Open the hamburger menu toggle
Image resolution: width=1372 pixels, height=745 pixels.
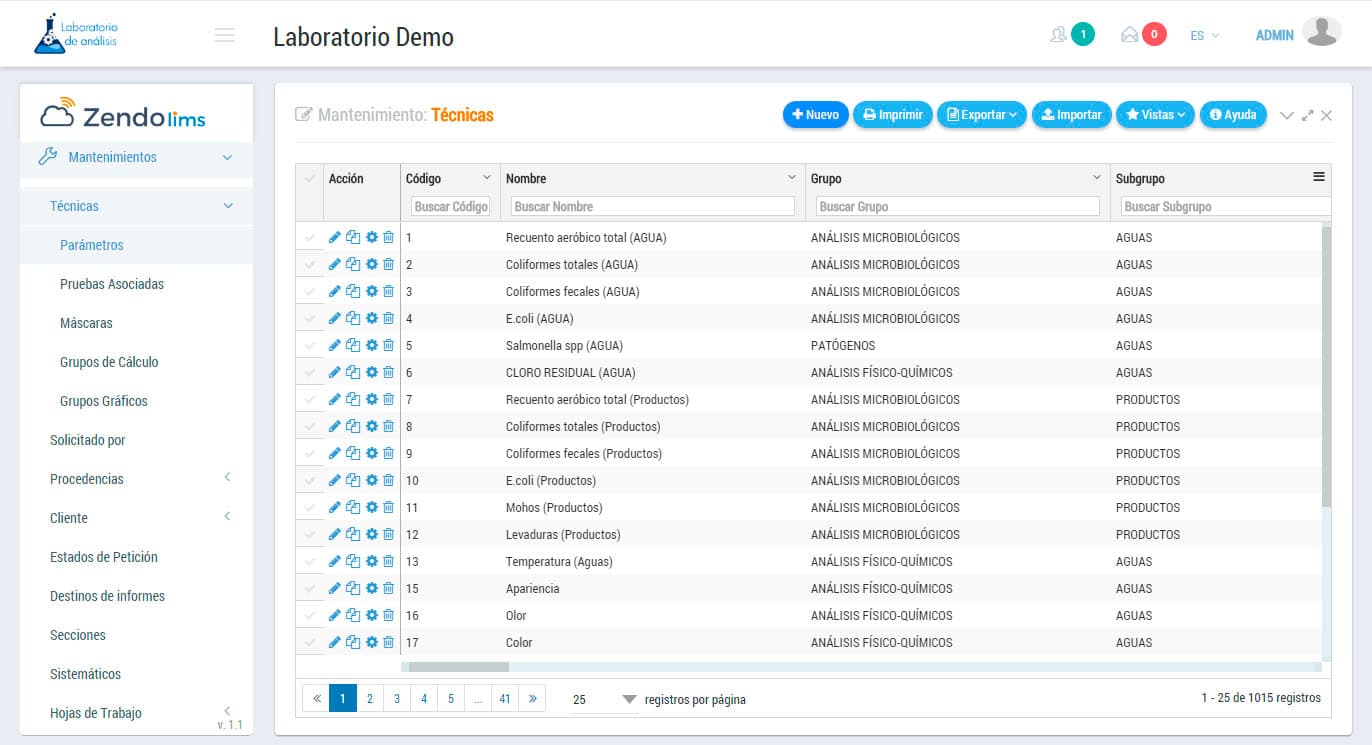225,35
